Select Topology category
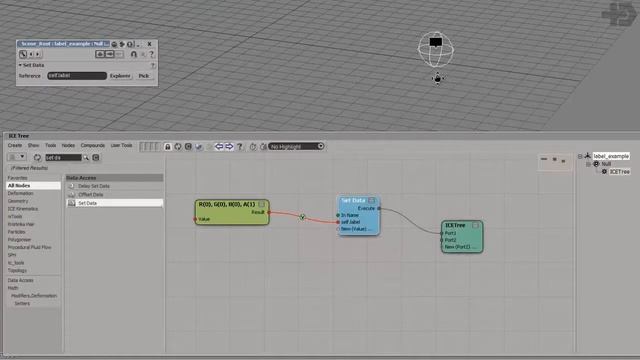 (x=17, y=271)
